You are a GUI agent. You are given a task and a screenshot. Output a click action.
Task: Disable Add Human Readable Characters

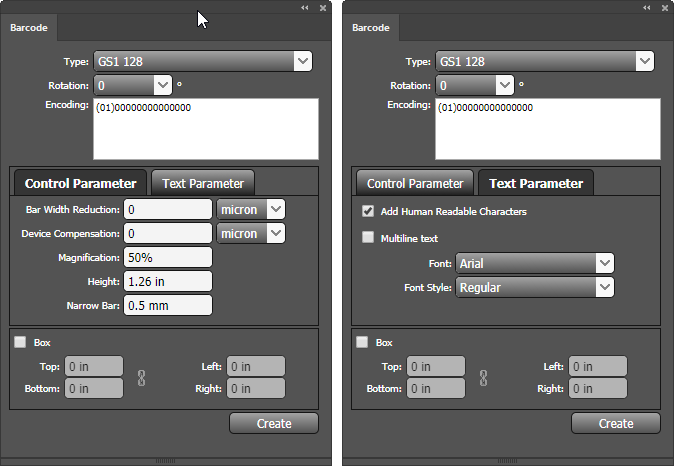coord(368,211)
